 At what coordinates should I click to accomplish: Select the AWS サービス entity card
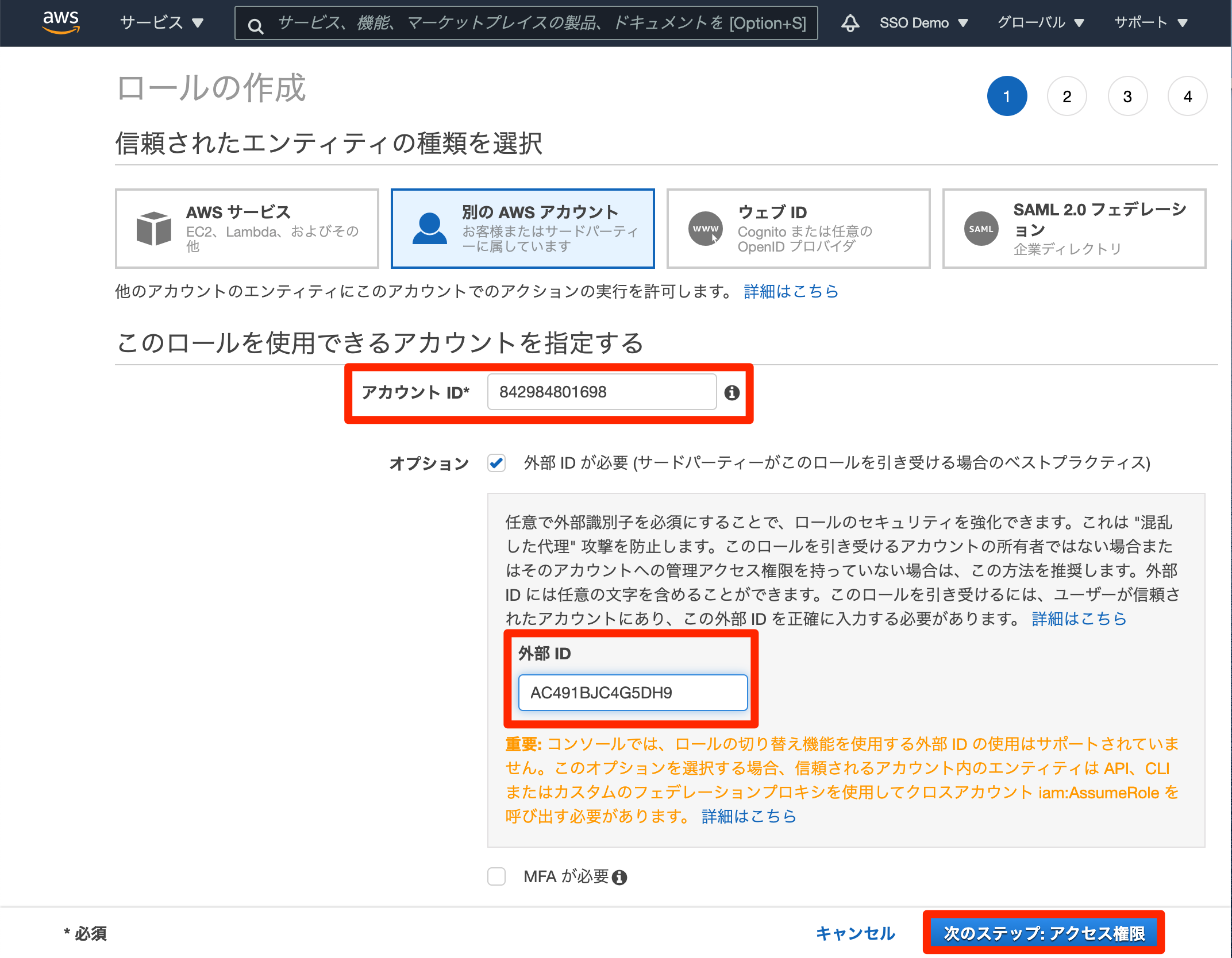pos(247,229)
